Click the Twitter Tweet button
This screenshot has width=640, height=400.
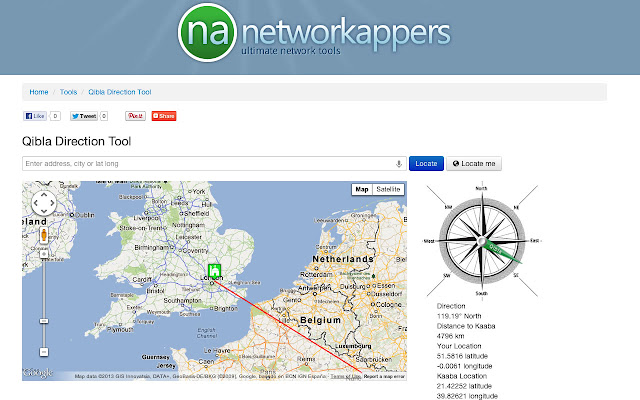click(84, 116)
